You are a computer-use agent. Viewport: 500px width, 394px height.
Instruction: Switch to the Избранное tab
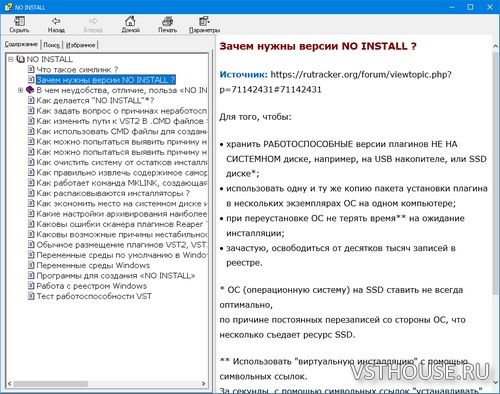coord(80,45)
